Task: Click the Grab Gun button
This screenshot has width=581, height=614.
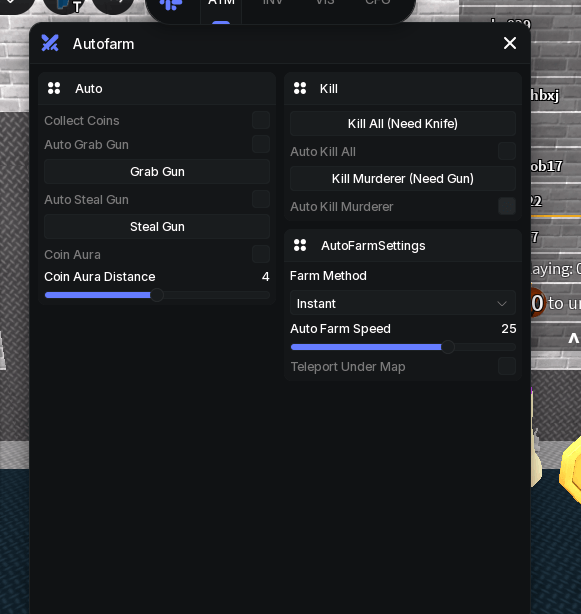Action: 157,172
